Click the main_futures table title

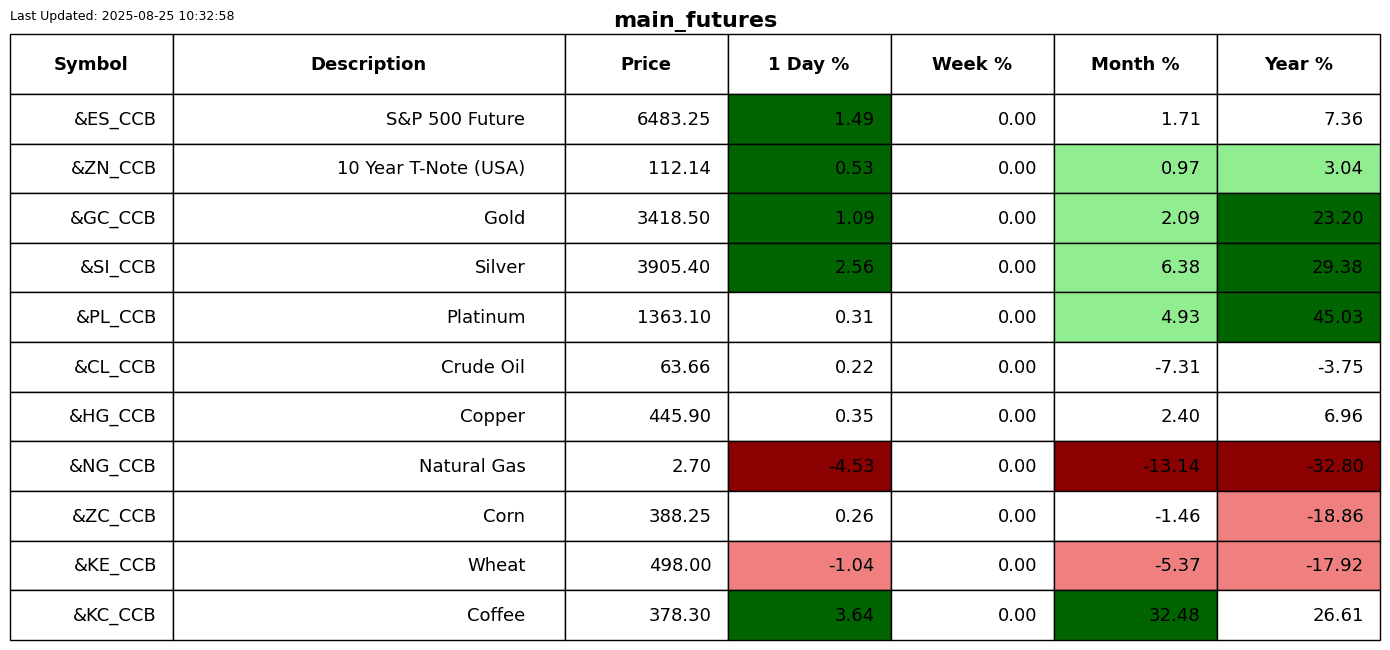click(x=695, y=20)
